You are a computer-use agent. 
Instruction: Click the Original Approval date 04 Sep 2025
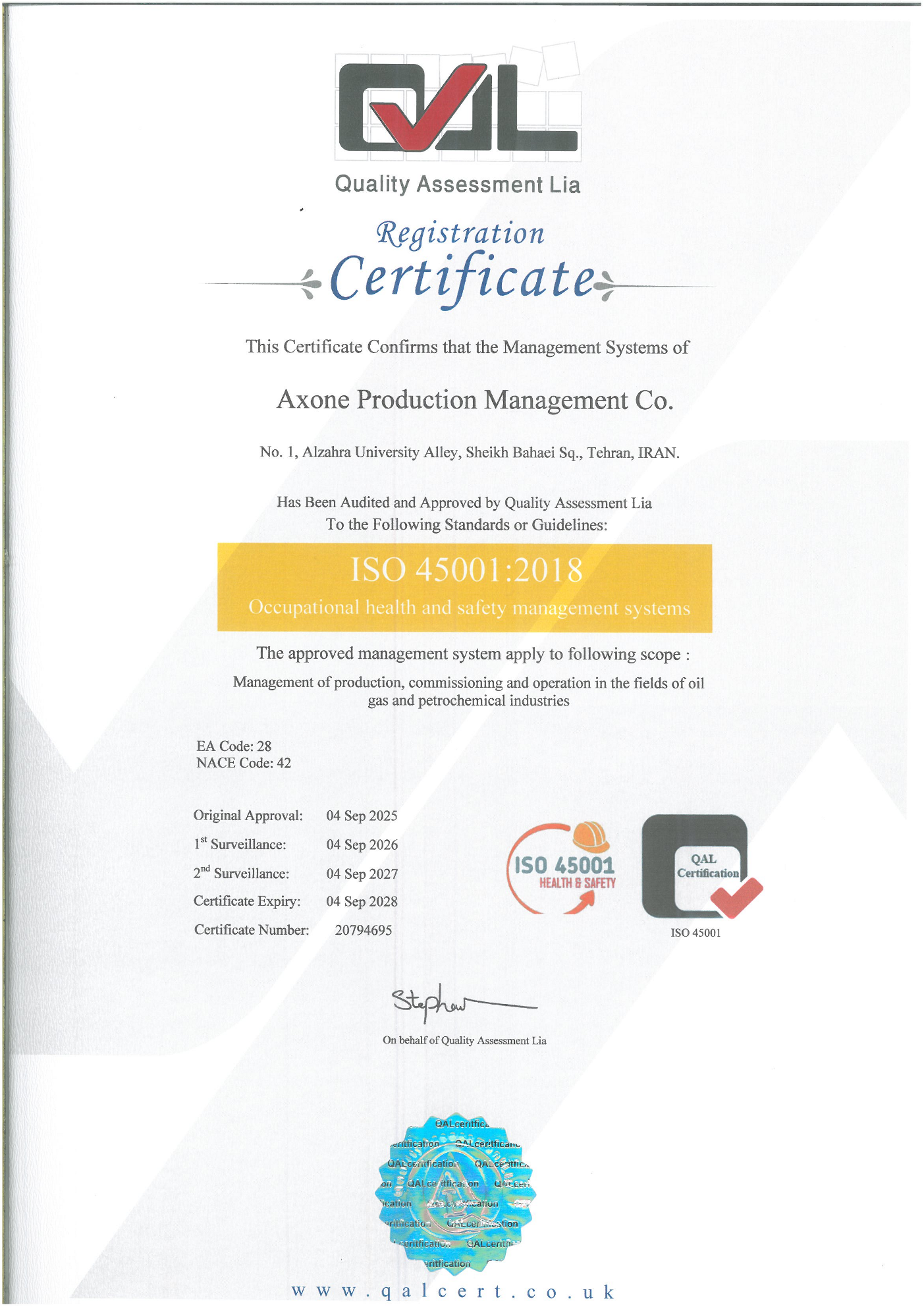pos(362,816)
